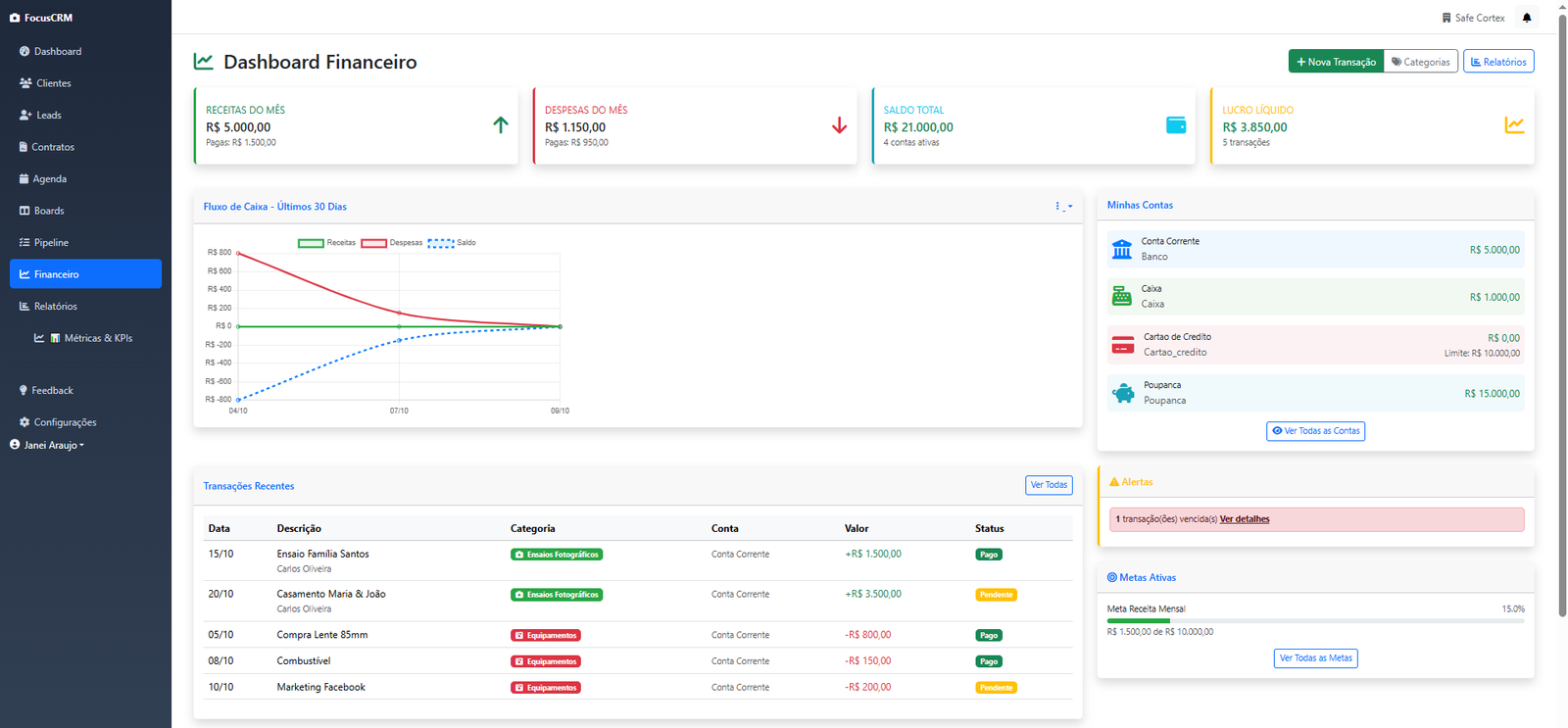Image resolution: width=1568 pixels, height=728 pixels.
Task: Toggle Saldo series in chart legend
Action: point(452,243)
